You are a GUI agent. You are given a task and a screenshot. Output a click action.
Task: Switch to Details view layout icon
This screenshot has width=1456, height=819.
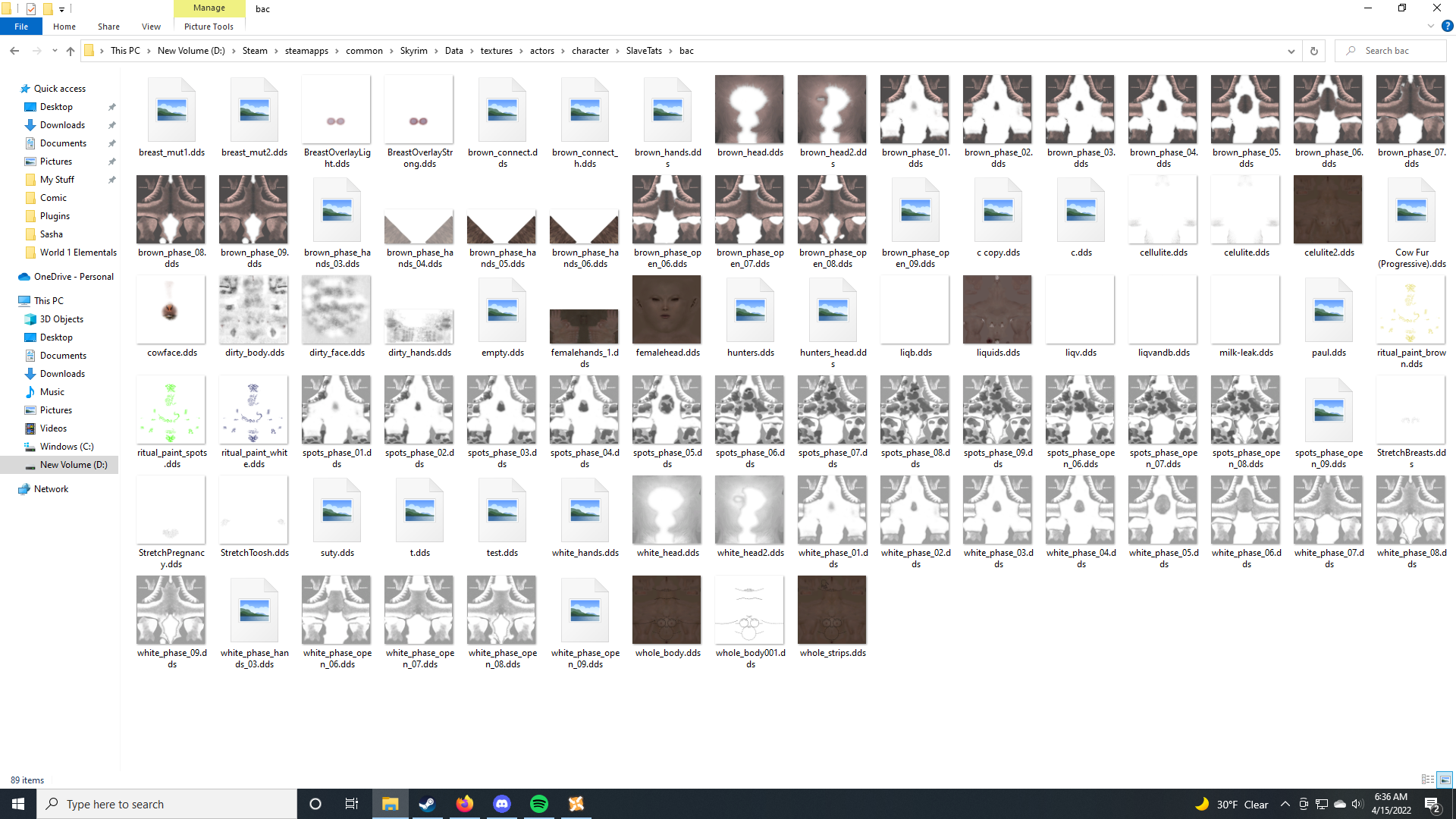pyautogui.click(x=1428, y=780)
